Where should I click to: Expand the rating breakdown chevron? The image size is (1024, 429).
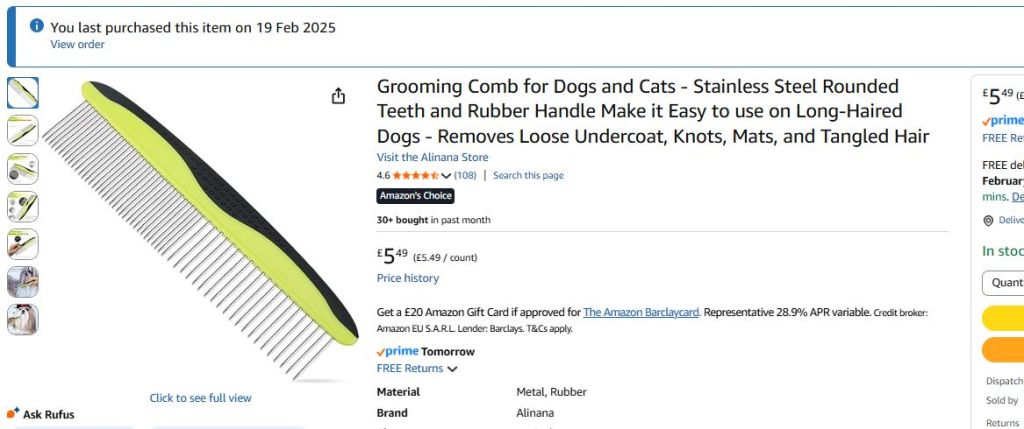[446, 176]
